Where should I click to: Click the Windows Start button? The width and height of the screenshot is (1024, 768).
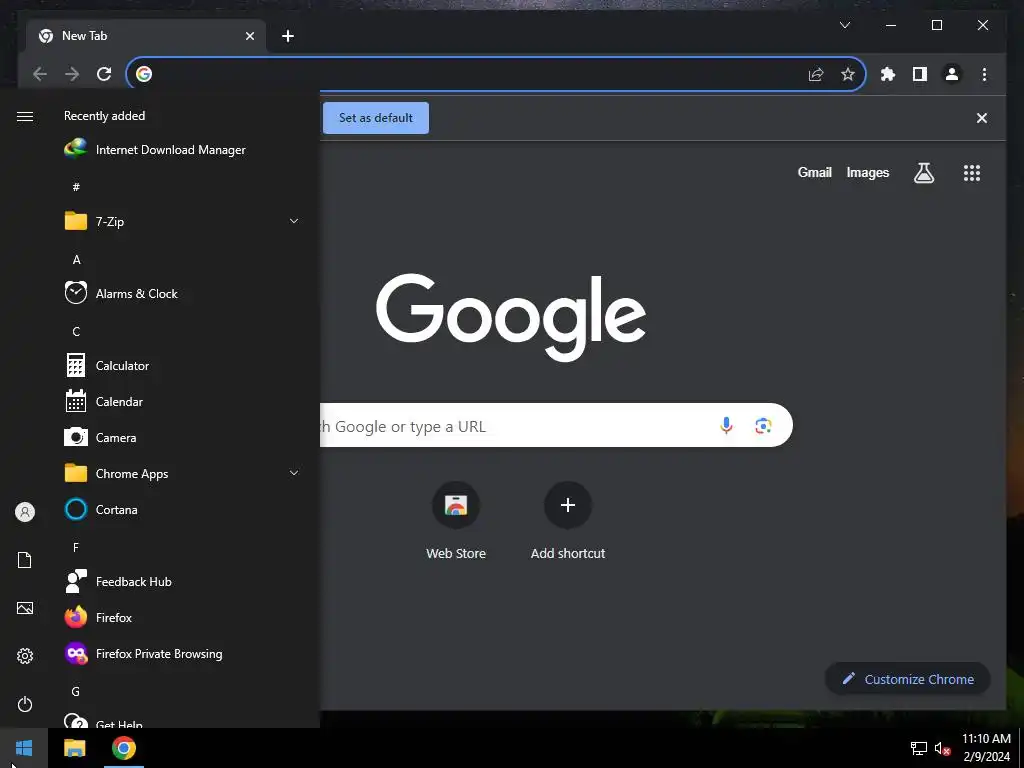click(24, 748)
